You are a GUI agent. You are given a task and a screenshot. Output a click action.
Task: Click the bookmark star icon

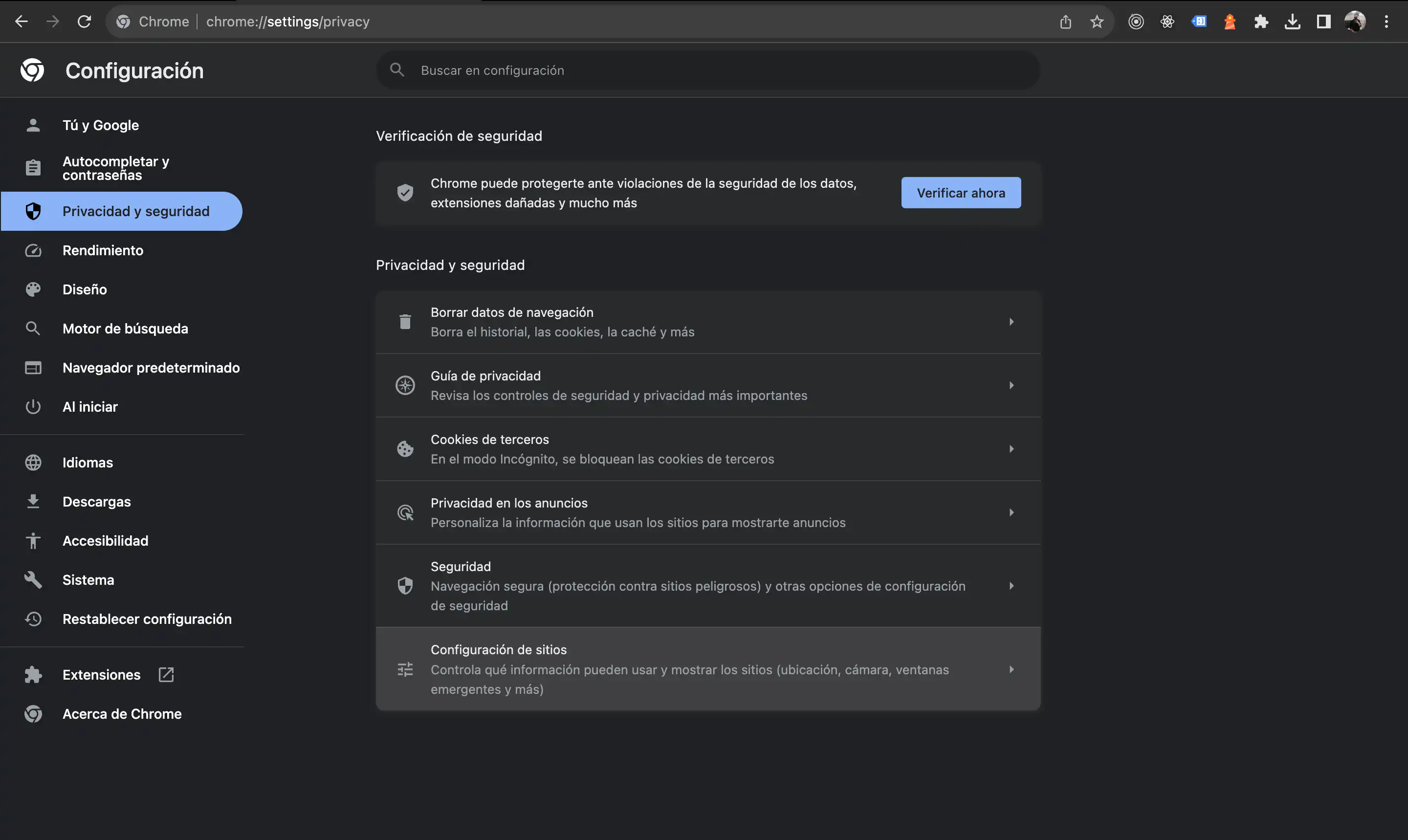[1097, 22]
